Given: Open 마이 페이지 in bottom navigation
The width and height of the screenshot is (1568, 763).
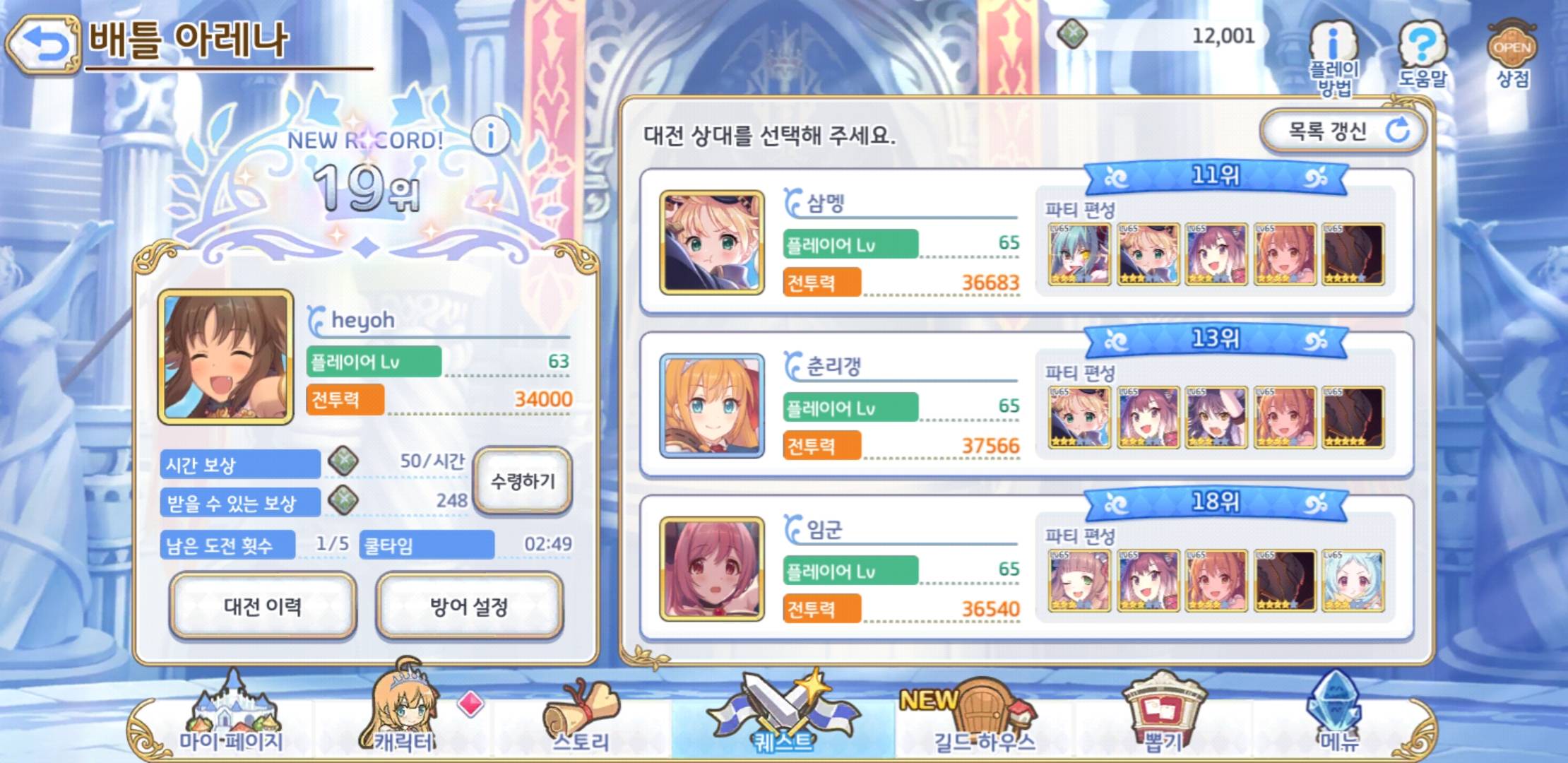Looking at the screenshot, I should [232, 714].
